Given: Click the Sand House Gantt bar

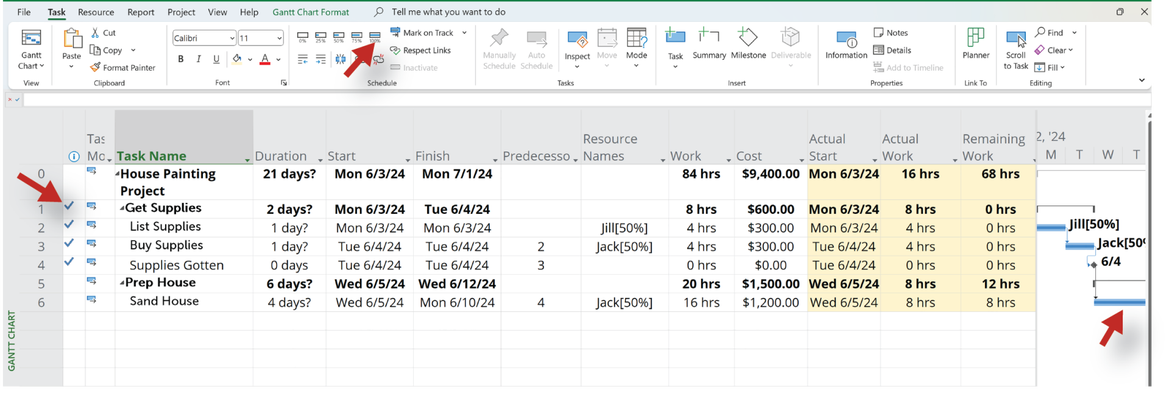Looking at the screenshot, I should click(x=1120, y=301).
